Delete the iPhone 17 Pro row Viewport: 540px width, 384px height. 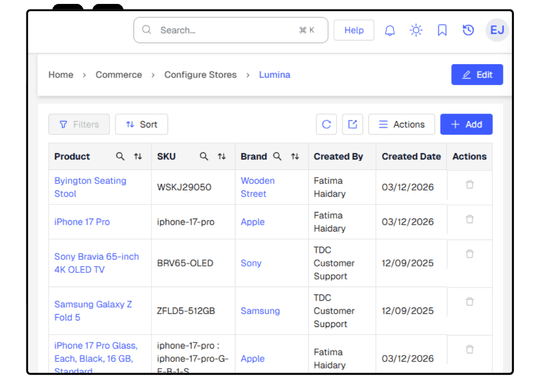coord(469,219)
